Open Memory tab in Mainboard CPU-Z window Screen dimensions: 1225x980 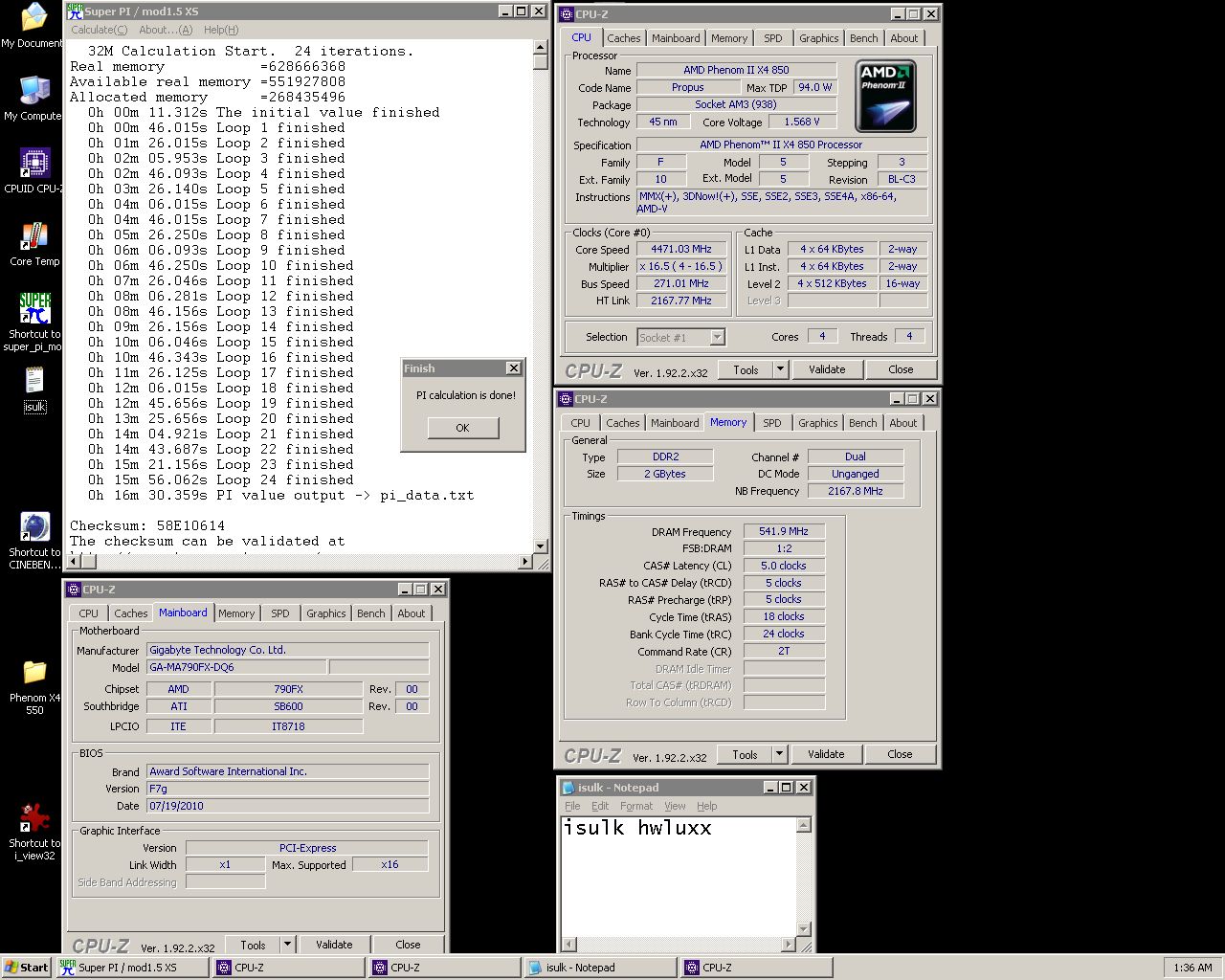236,613
